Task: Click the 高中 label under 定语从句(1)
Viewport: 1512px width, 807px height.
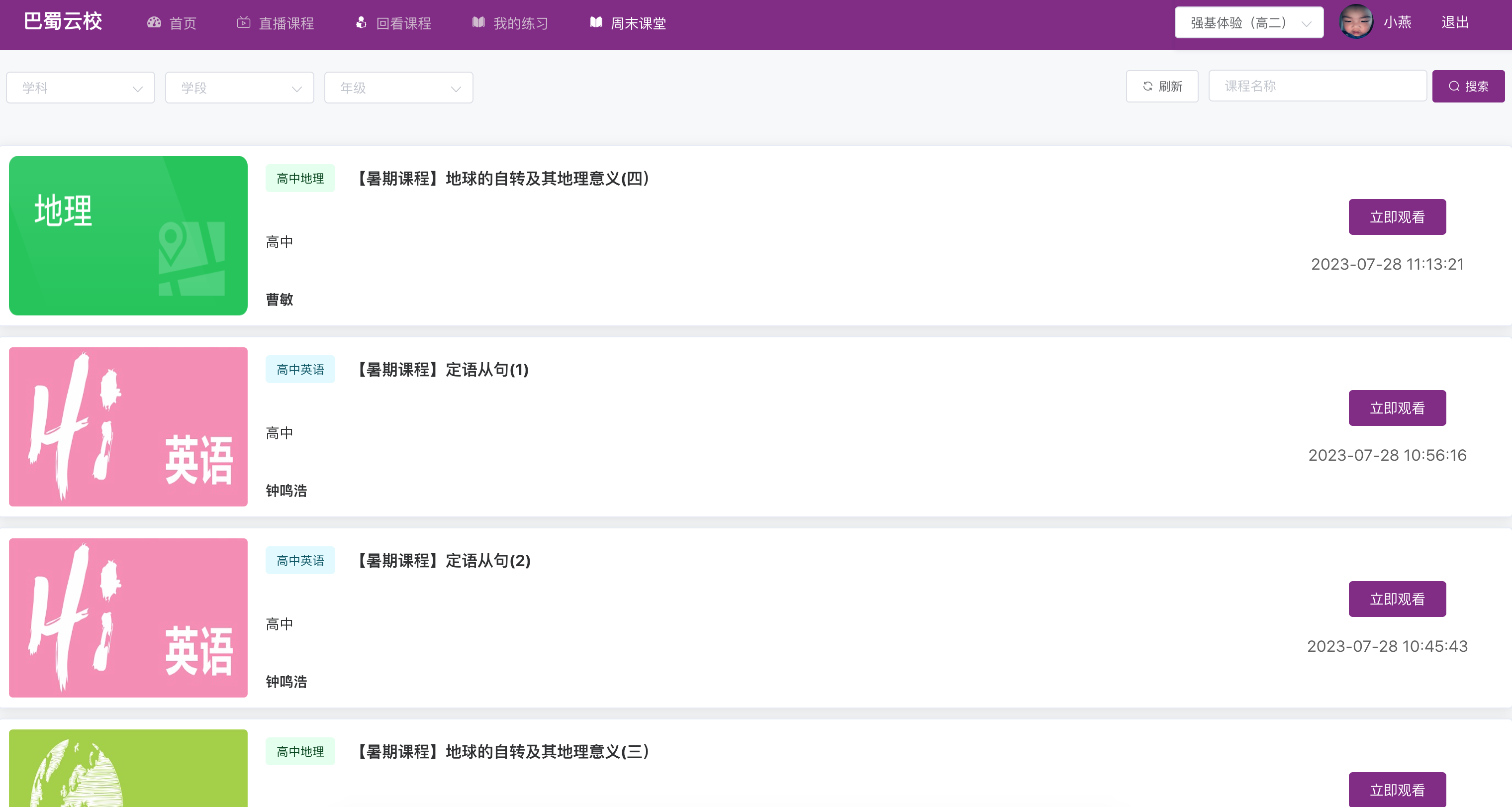Action: (x=280, y=433)
